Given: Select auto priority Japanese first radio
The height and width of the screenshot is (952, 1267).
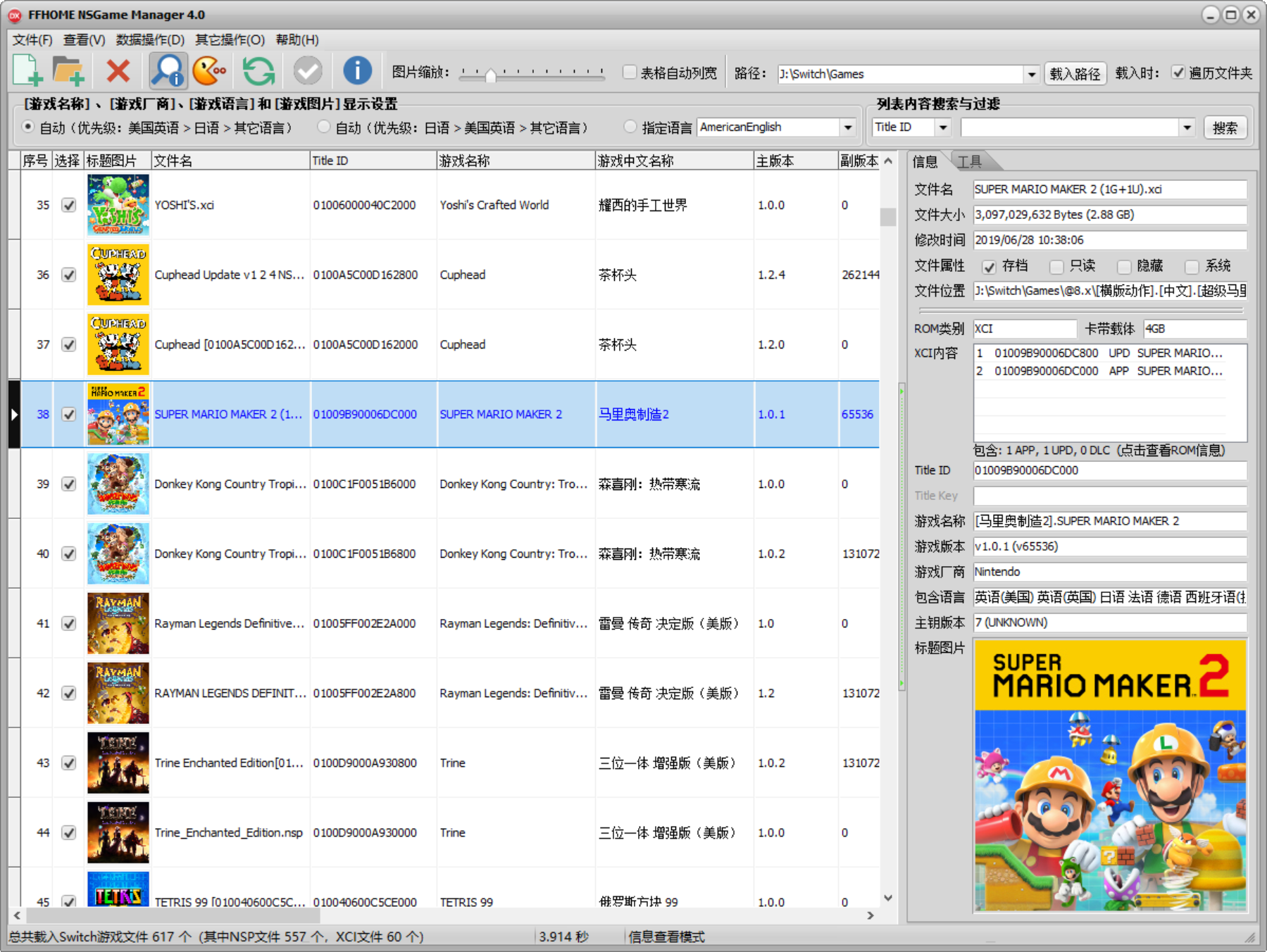Looking at the screenshot, I should point(323,127).
